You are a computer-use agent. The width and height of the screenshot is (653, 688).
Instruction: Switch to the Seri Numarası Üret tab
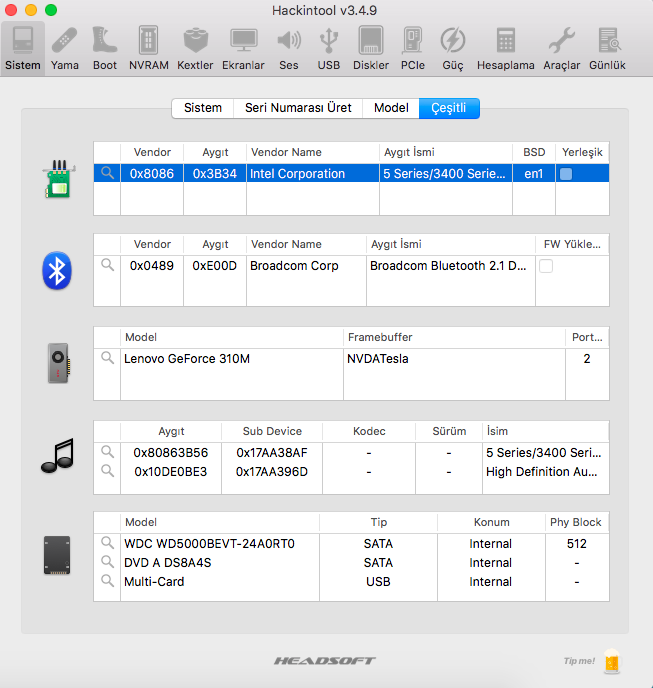[x=298, y=108]
